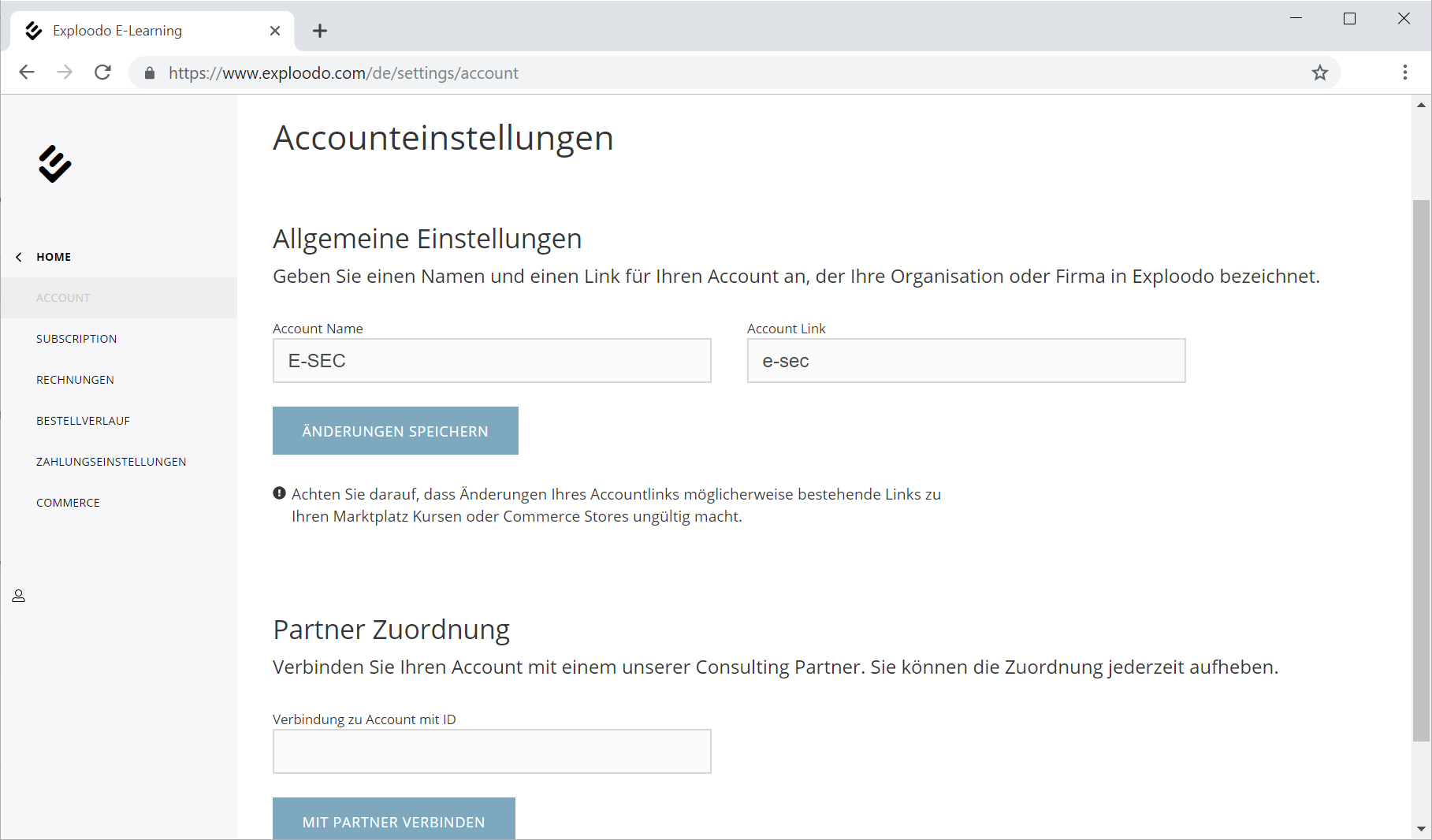Click the Exploodo logo in sidebar
Screen dimensions: 1432x840
click(x=54, y=164)
